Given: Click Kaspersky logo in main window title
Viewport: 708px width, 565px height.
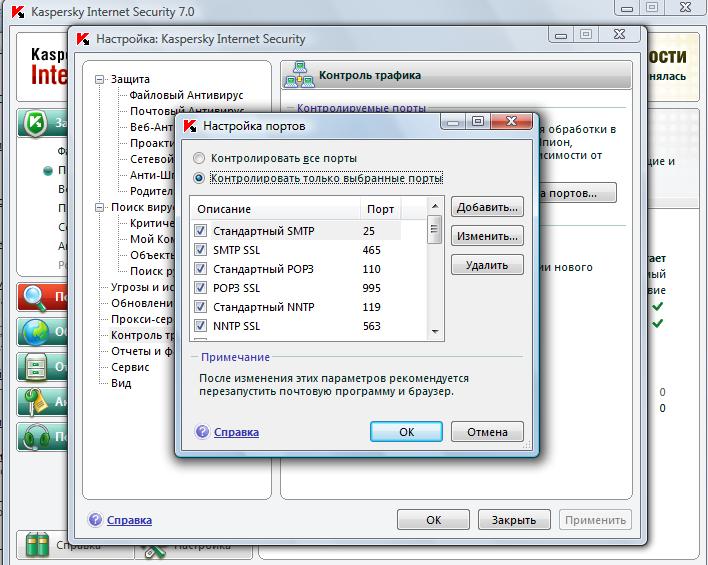Looking at the screenshot, I should 18,12.
